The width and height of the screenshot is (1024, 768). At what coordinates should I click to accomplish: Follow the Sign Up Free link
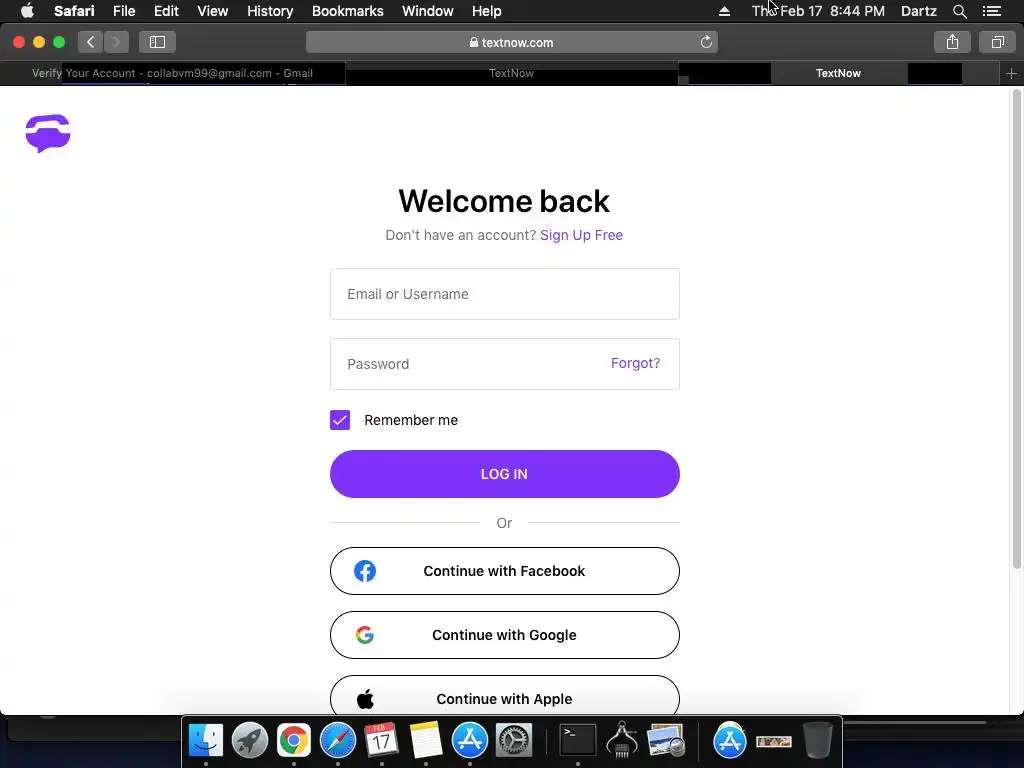(581, 235)
